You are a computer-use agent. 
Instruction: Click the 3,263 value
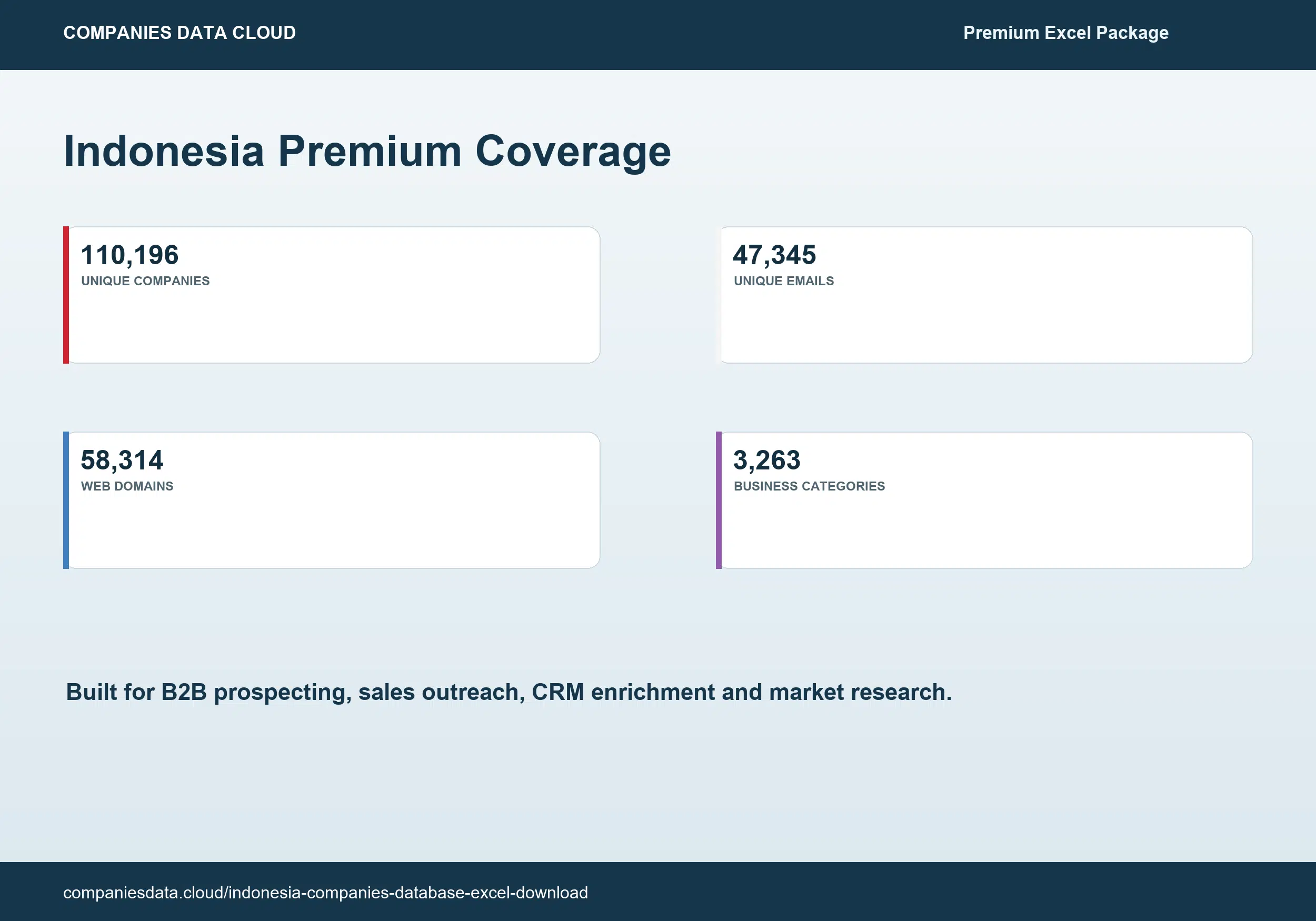point(766,460)
